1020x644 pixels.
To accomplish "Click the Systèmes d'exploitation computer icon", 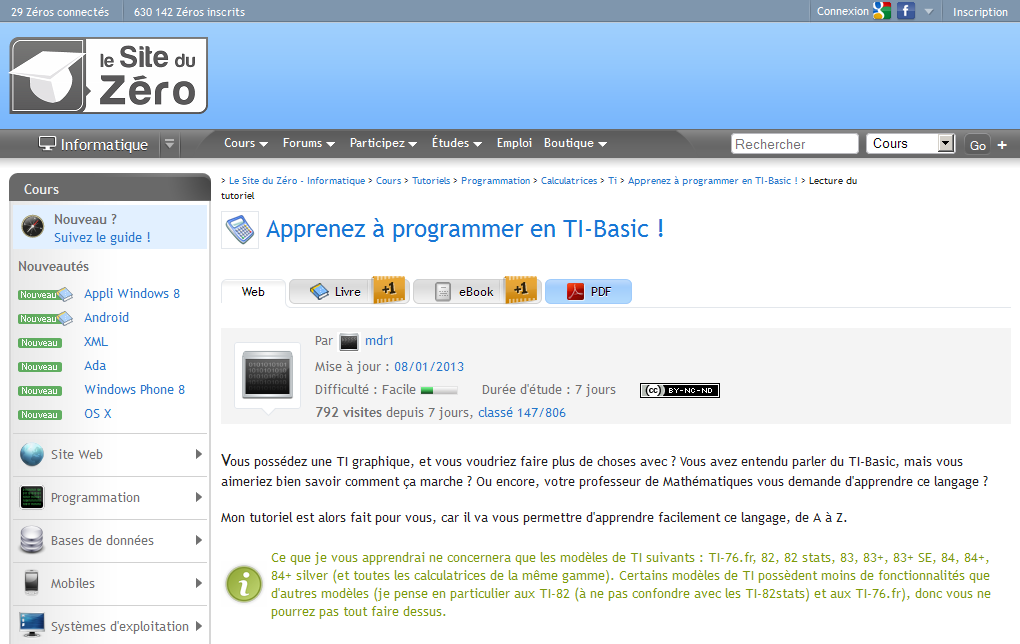I will pos(32,625).
